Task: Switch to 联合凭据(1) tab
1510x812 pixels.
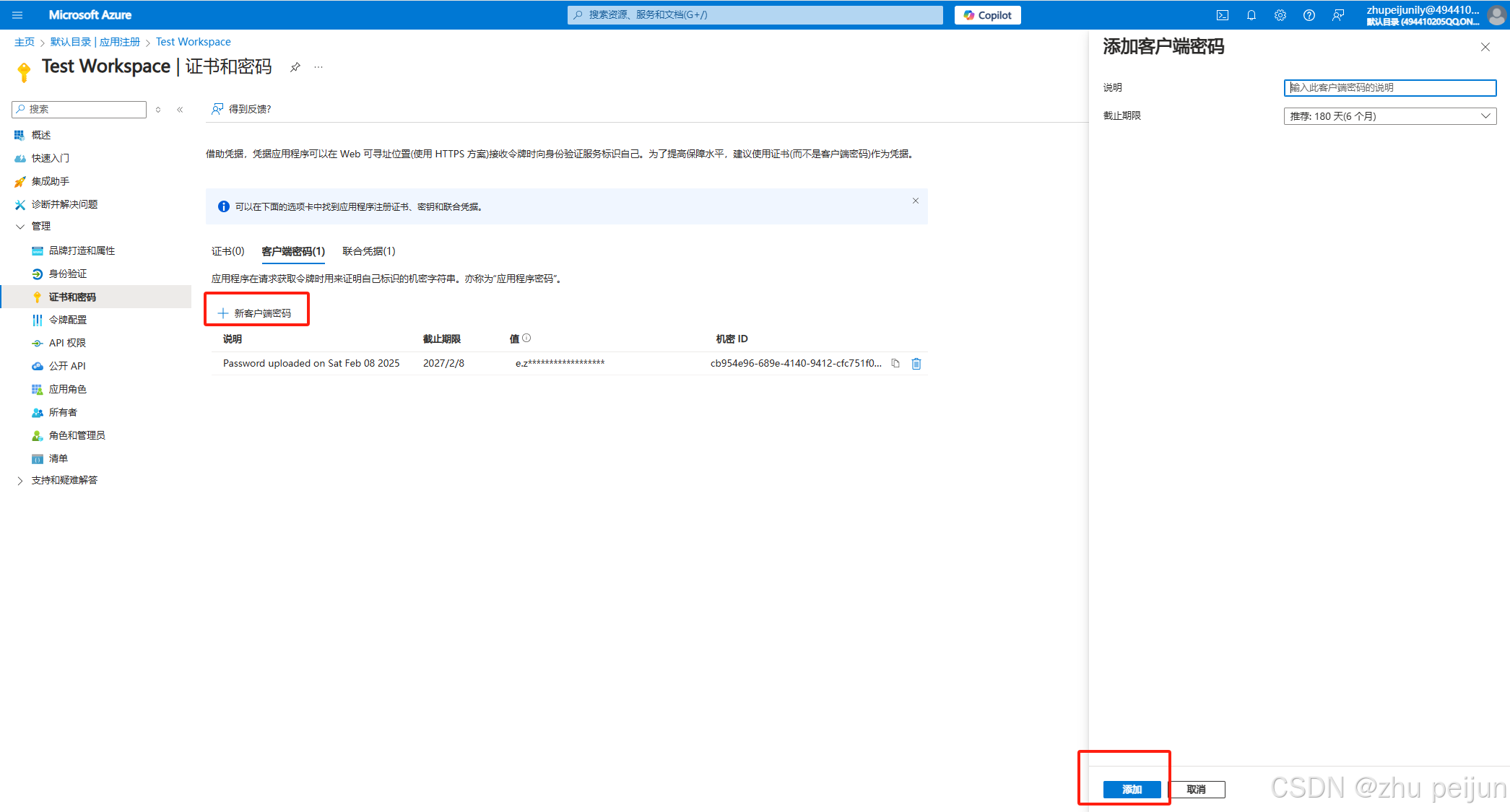Action: (x=368, y=250)
